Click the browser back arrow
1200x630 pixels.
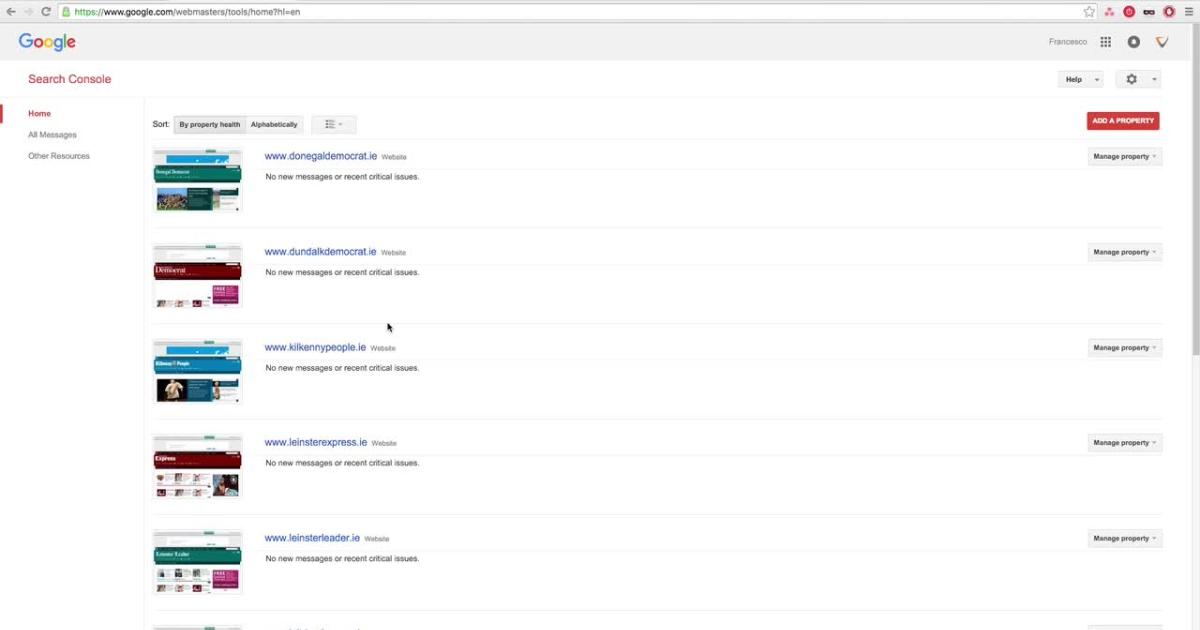(x=11, y=12)
